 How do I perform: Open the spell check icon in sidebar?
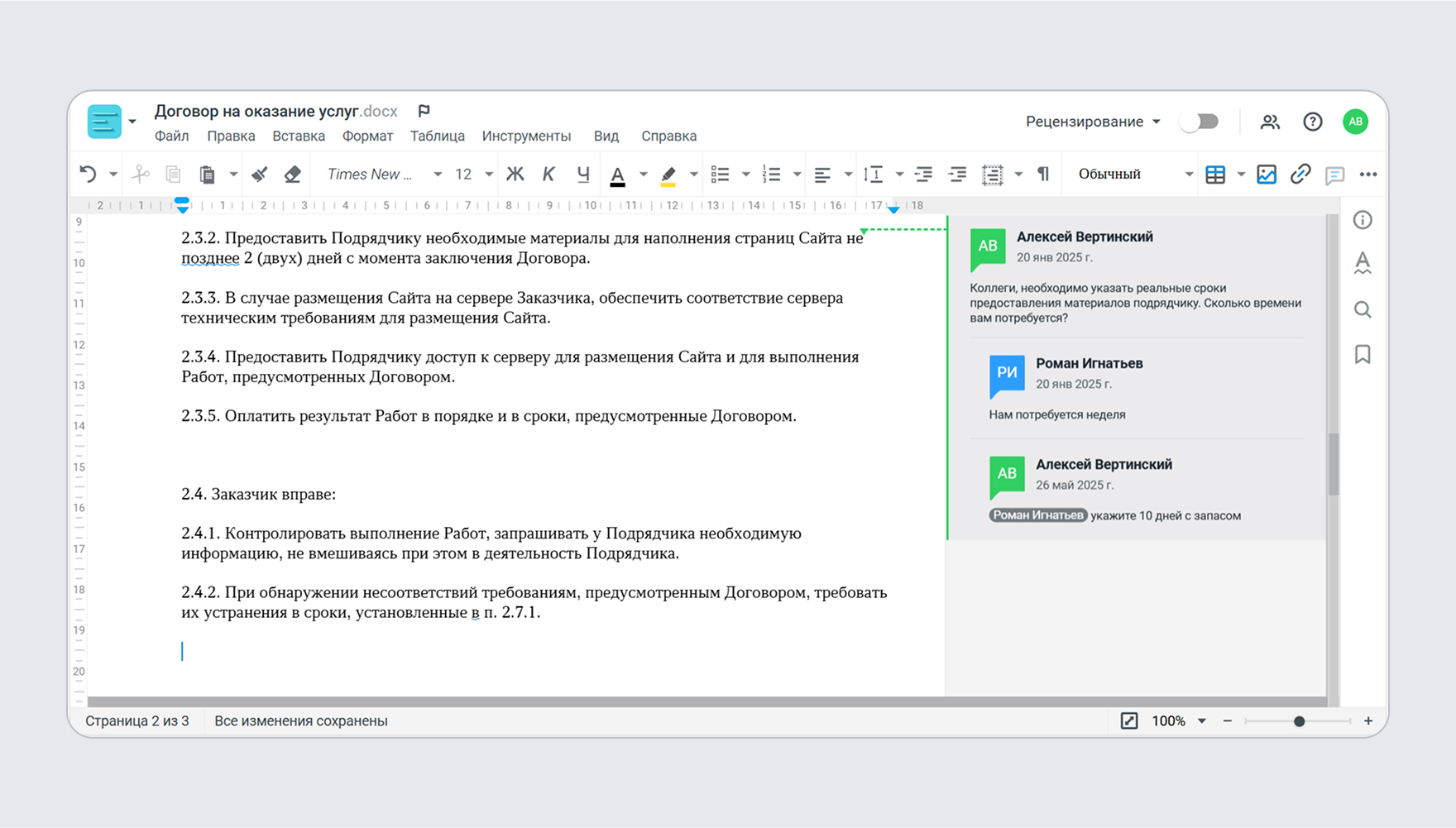click(1363, 264)
